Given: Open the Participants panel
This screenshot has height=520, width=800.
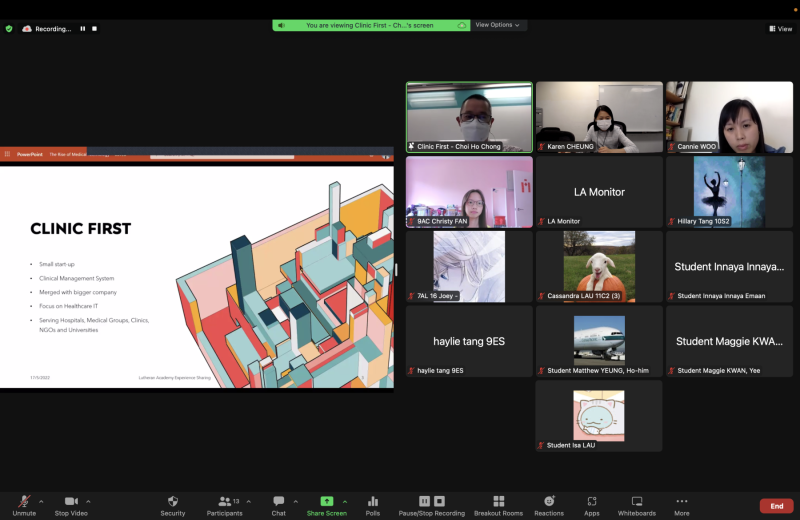Looking at the screenshot, I should [x=224, y=505].
